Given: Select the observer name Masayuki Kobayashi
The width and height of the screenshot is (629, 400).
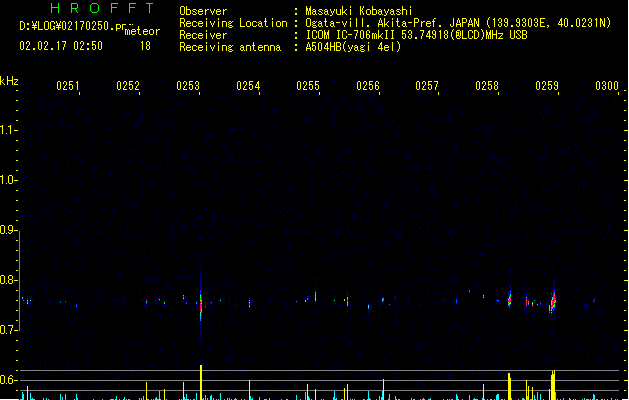Looking at the screenshot, I should point(359,11).
